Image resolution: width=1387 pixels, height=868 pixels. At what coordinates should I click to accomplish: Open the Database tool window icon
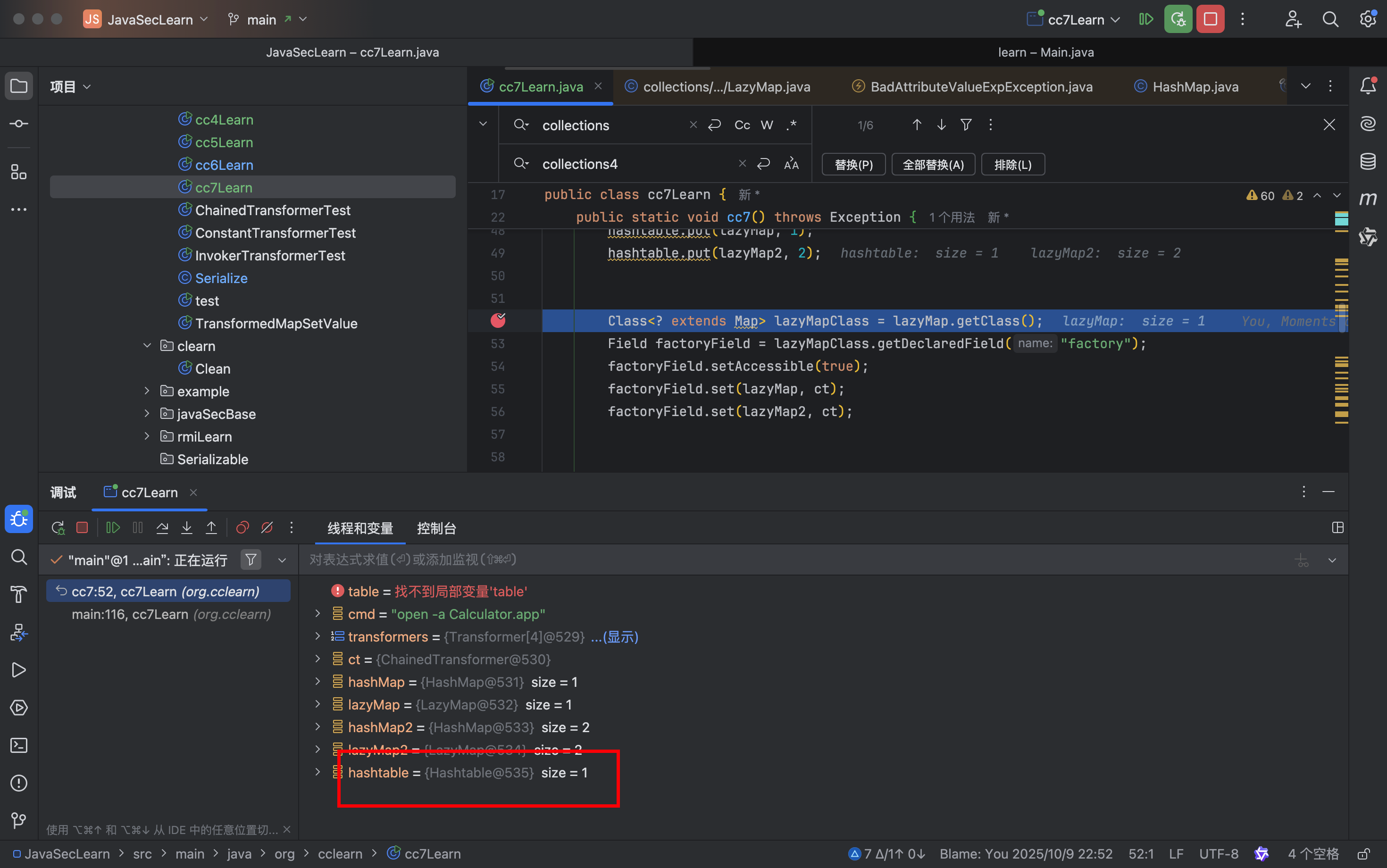(x=1368, y=161)
